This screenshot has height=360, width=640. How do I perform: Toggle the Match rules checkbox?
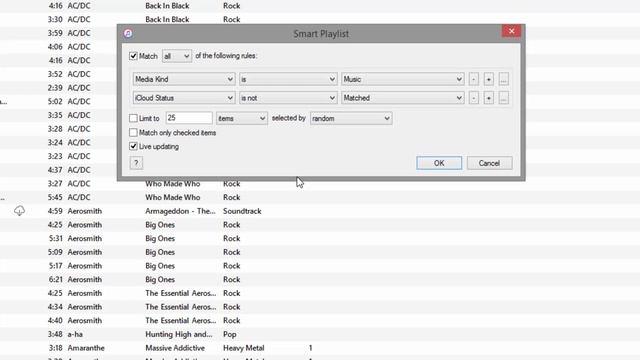pyautogui.click(x=133, y=56)
